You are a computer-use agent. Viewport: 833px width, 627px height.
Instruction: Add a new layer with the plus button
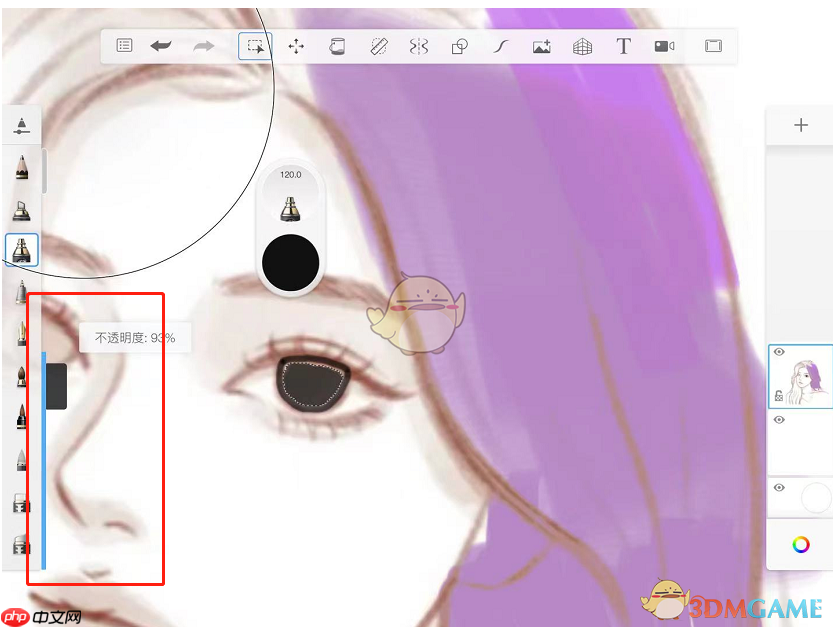click(800, 124)
